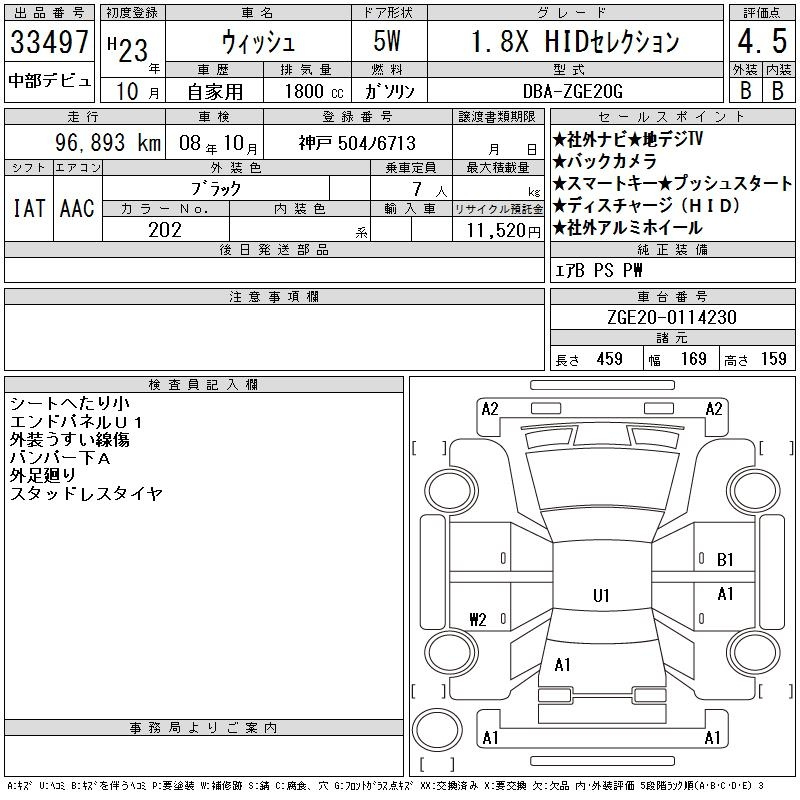Select the width value 169

click(x=694, y=359)
